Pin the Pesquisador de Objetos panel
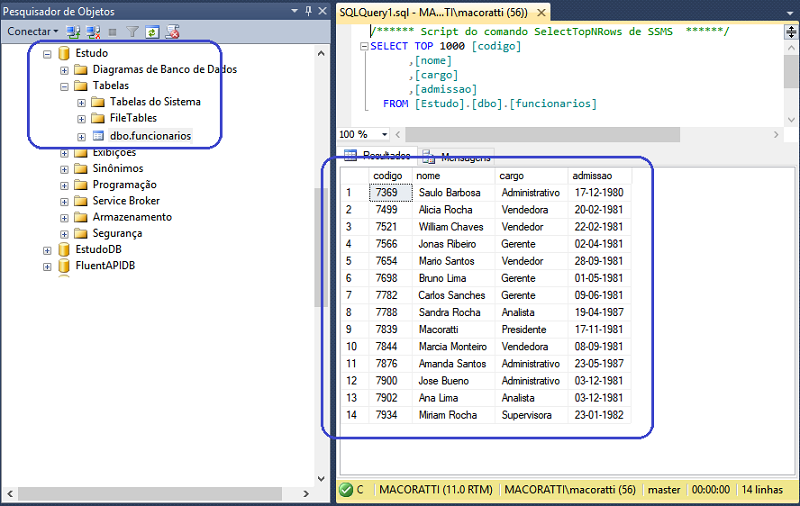 307,11
